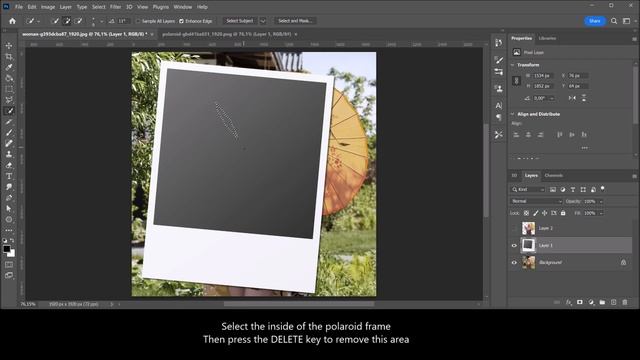This screenshot has width=640, height=360.
Task: Select the Brush tool
Action: click(9, 132)
